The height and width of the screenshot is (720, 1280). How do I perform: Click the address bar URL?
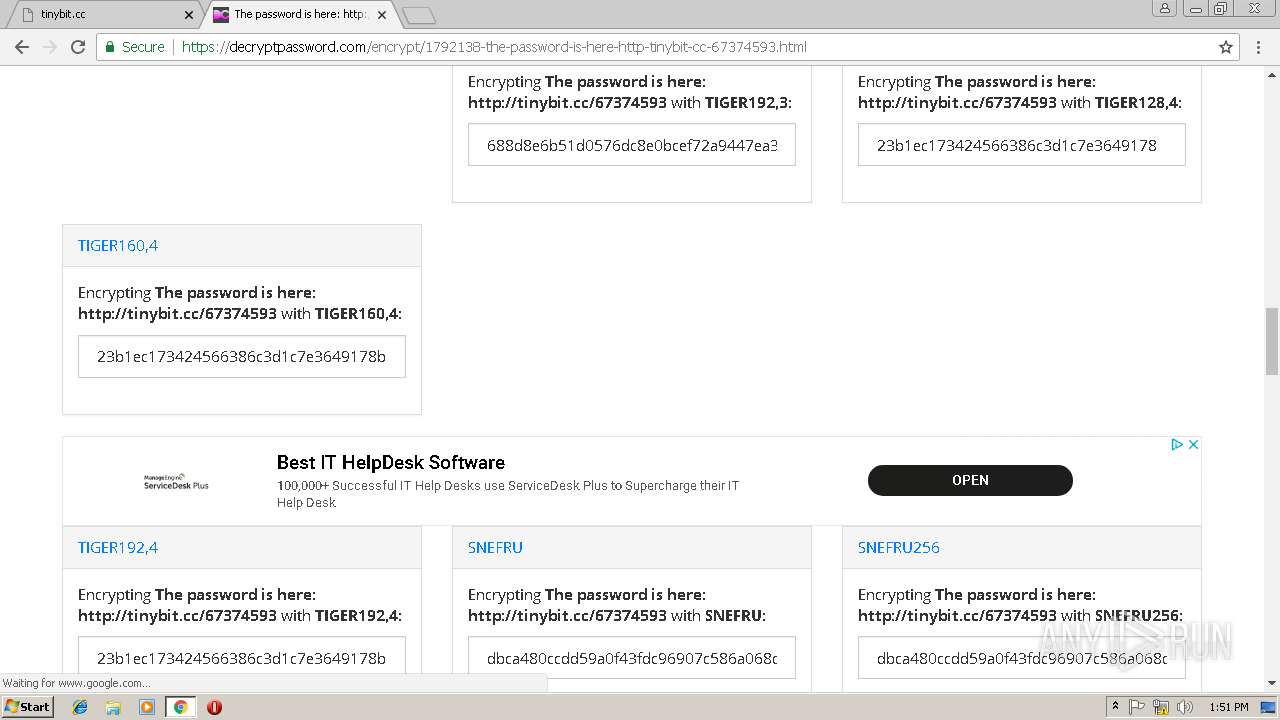(x=494, y=47)
